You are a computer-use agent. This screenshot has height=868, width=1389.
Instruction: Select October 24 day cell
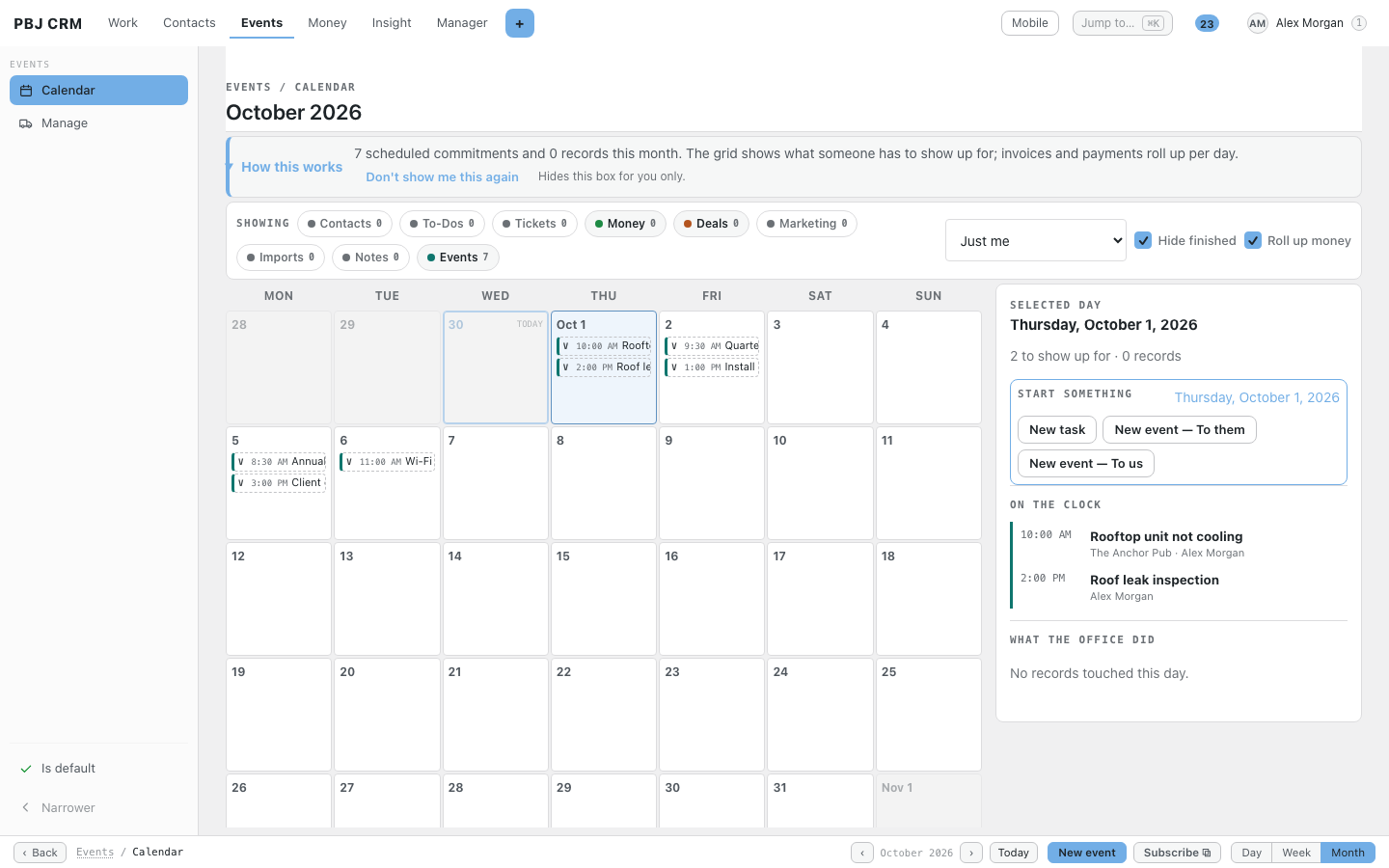click(x=820, y=715)
